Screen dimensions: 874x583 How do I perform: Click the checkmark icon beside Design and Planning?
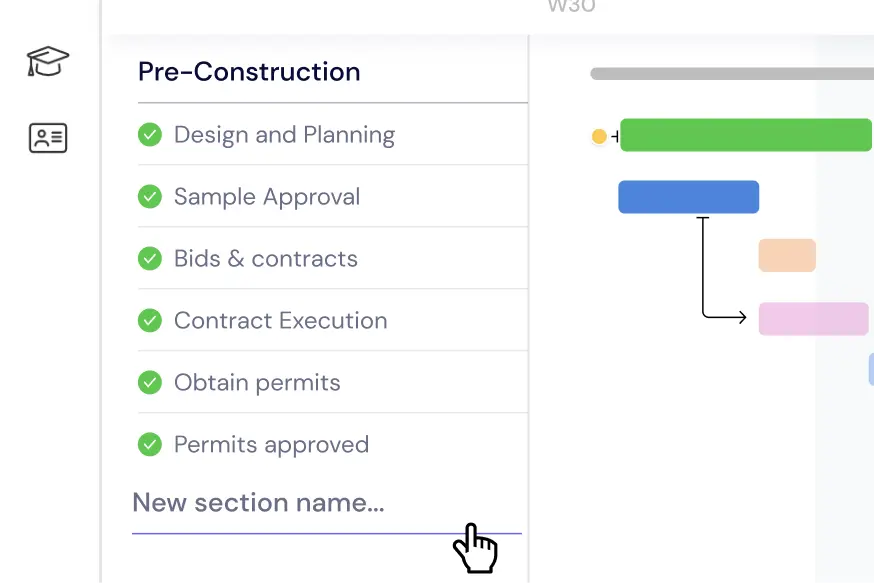[150, 134]
